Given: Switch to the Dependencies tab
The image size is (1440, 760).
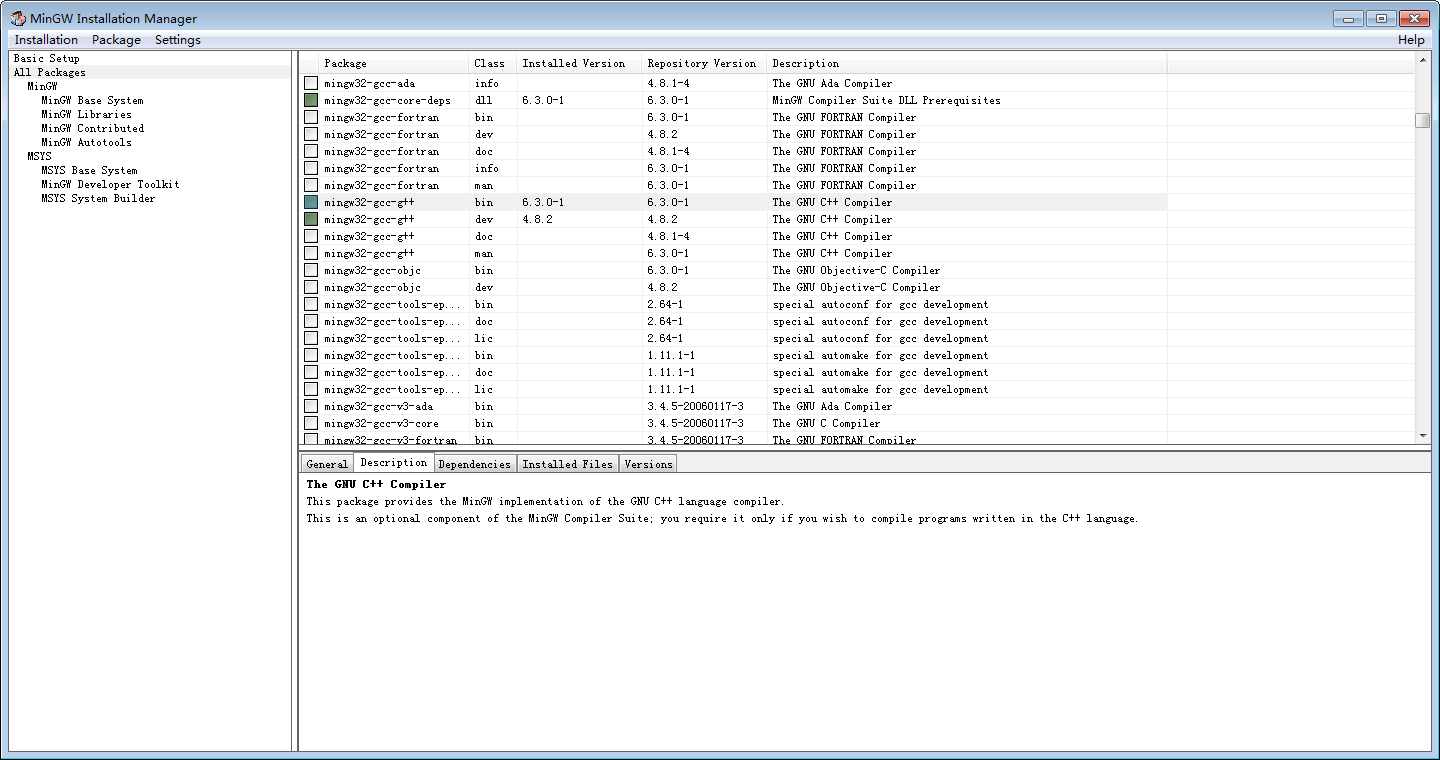Looking at the screenshot, I should 475,464.
